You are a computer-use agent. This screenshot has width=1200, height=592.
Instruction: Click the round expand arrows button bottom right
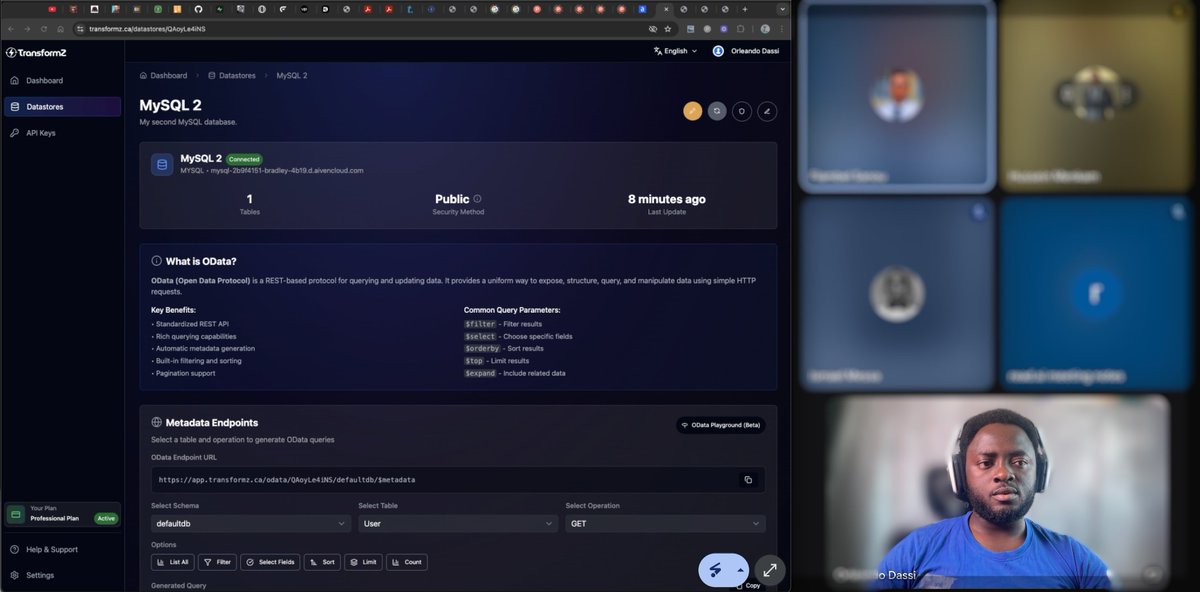coord(770,570)
